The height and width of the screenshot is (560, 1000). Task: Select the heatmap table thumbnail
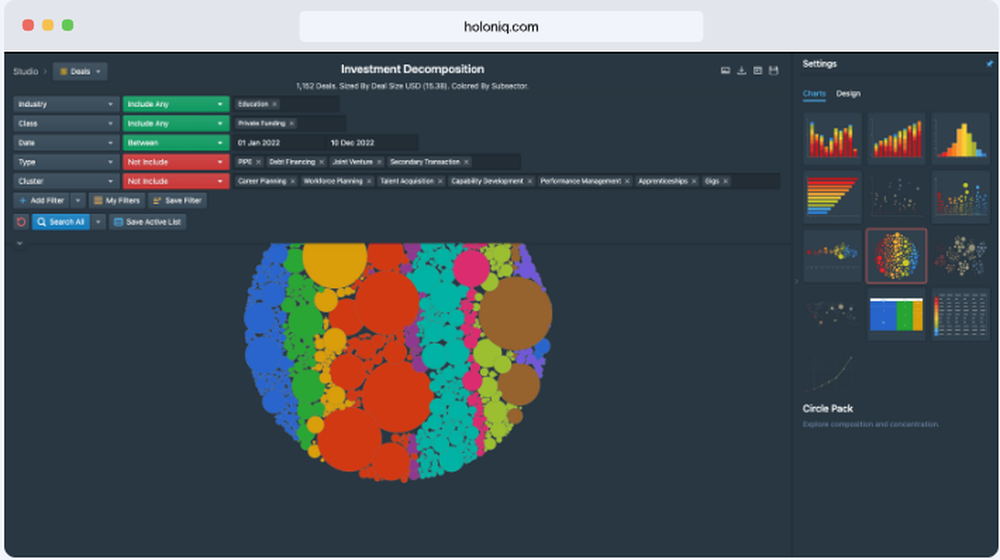960,314
